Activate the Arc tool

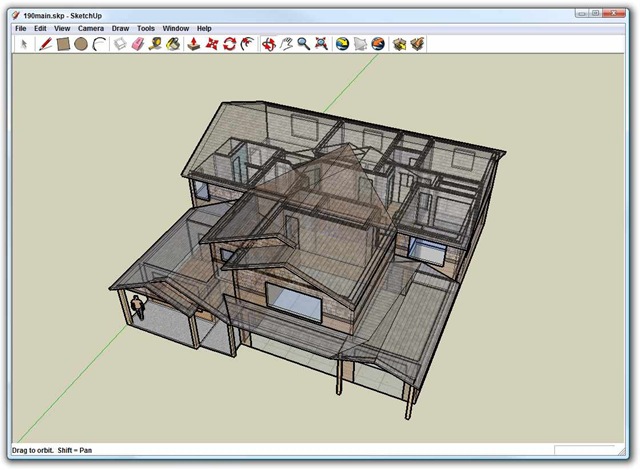point(98,44)
